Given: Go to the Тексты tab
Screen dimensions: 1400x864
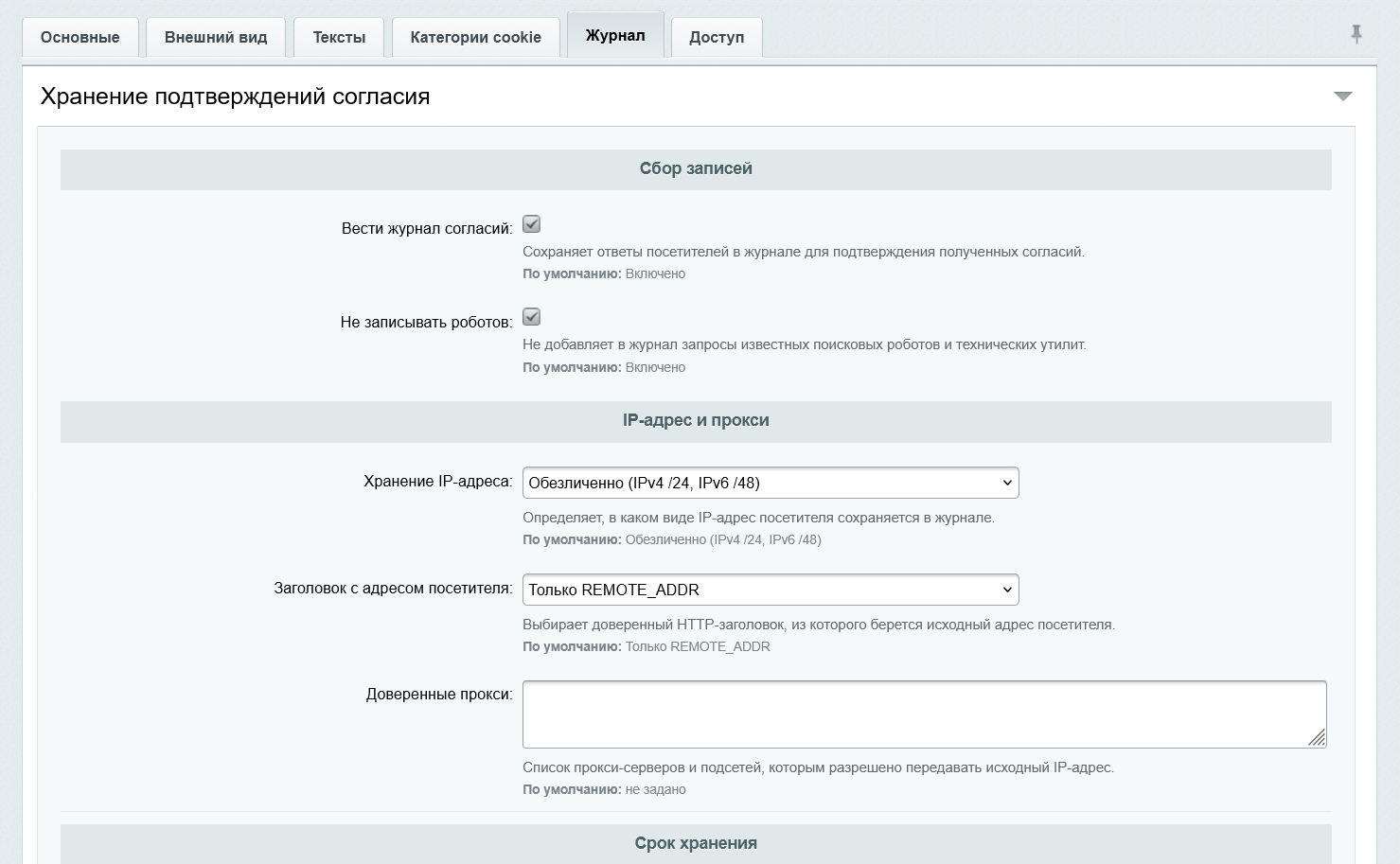Looking at the screenshot, I should (339, 38).
